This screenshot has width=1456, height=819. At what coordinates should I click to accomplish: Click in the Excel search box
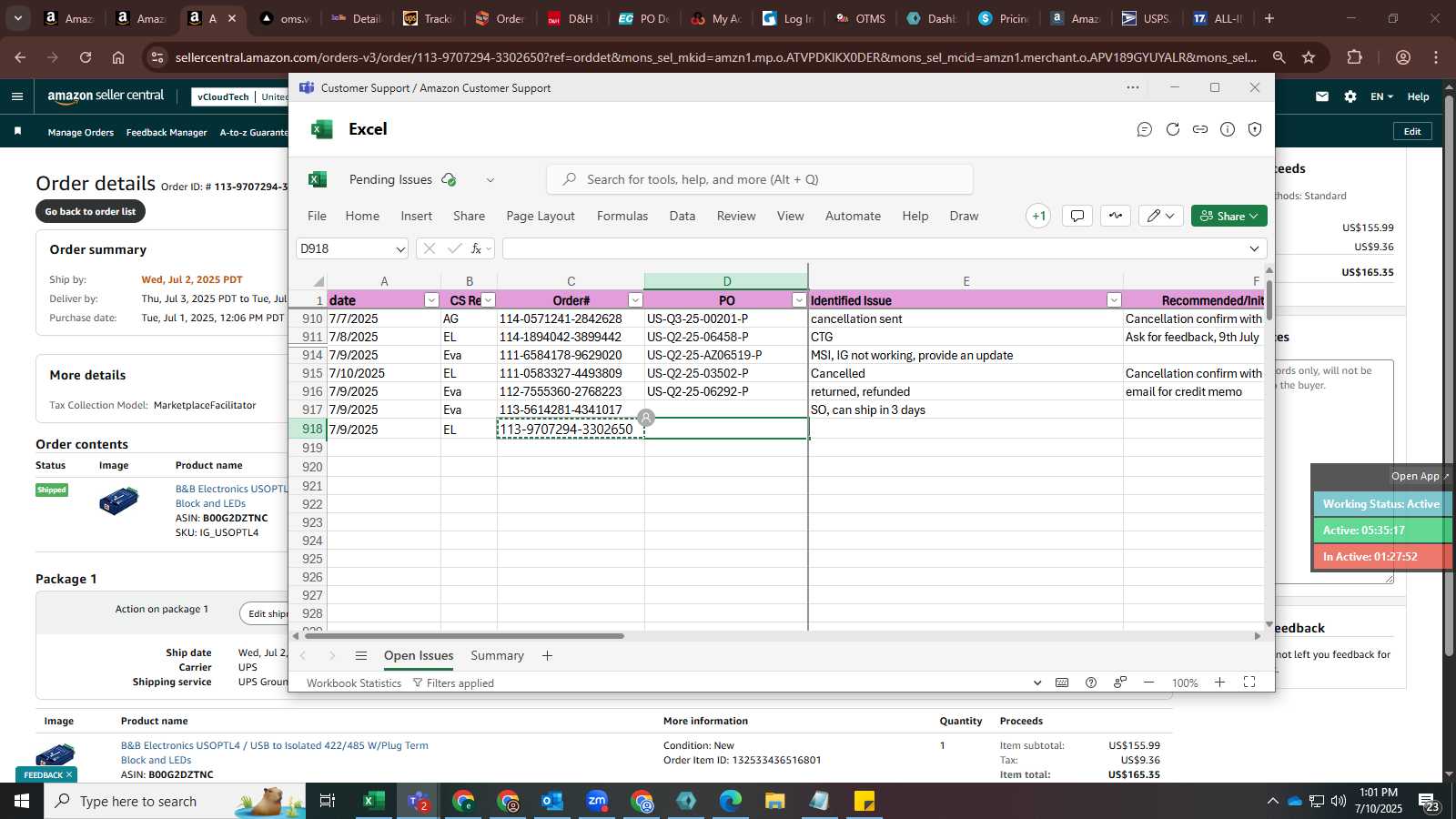760,179
